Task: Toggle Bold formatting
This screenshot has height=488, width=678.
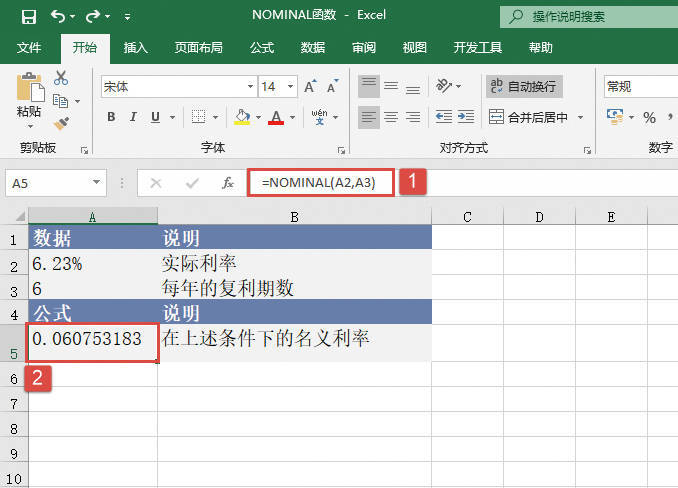Action: coord(111,118)
